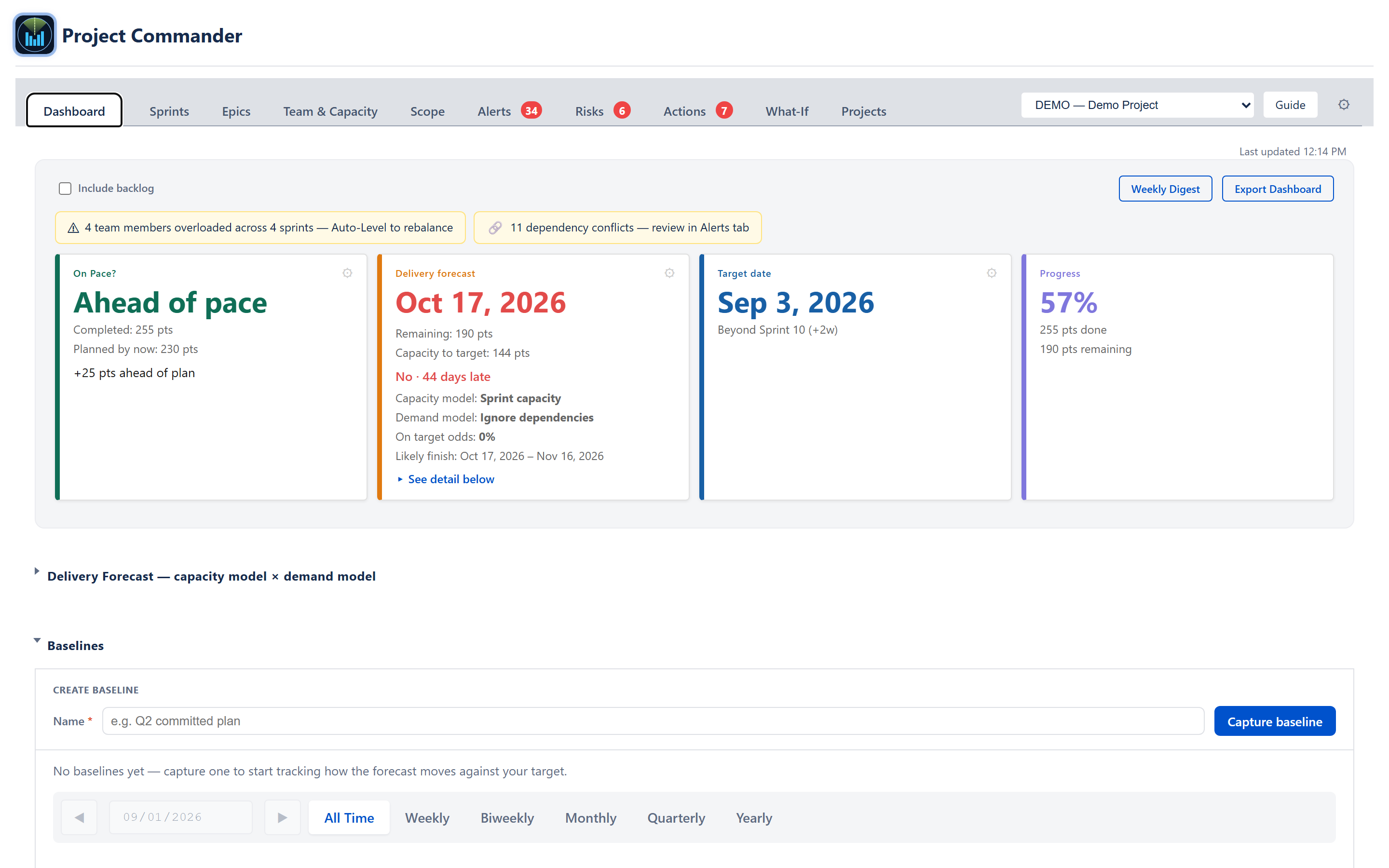
Task: Click the Guide button
Action: click(x=1290, y=105)
